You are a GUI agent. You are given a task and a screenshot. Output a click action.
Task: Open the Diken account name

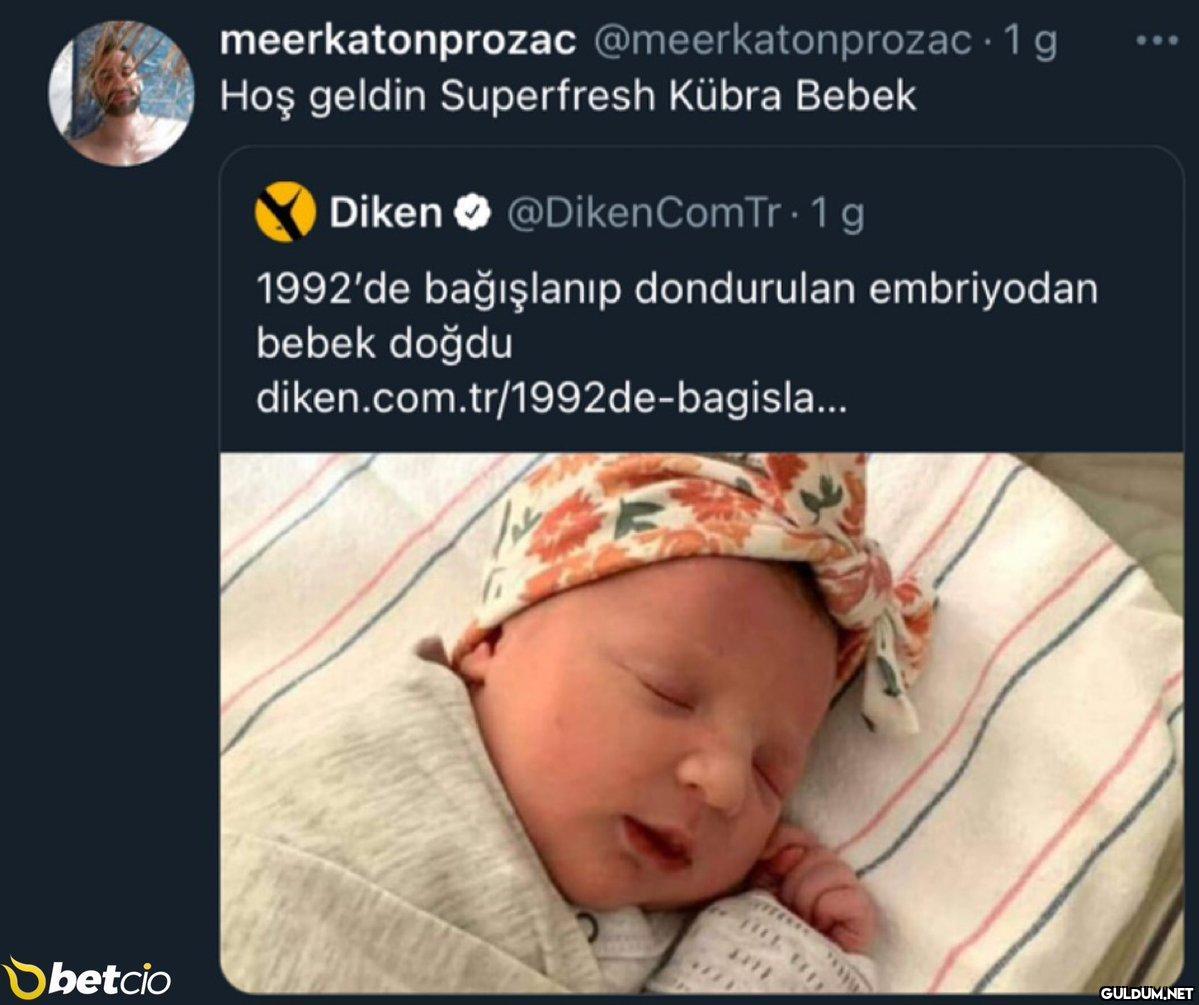[385, 213]
